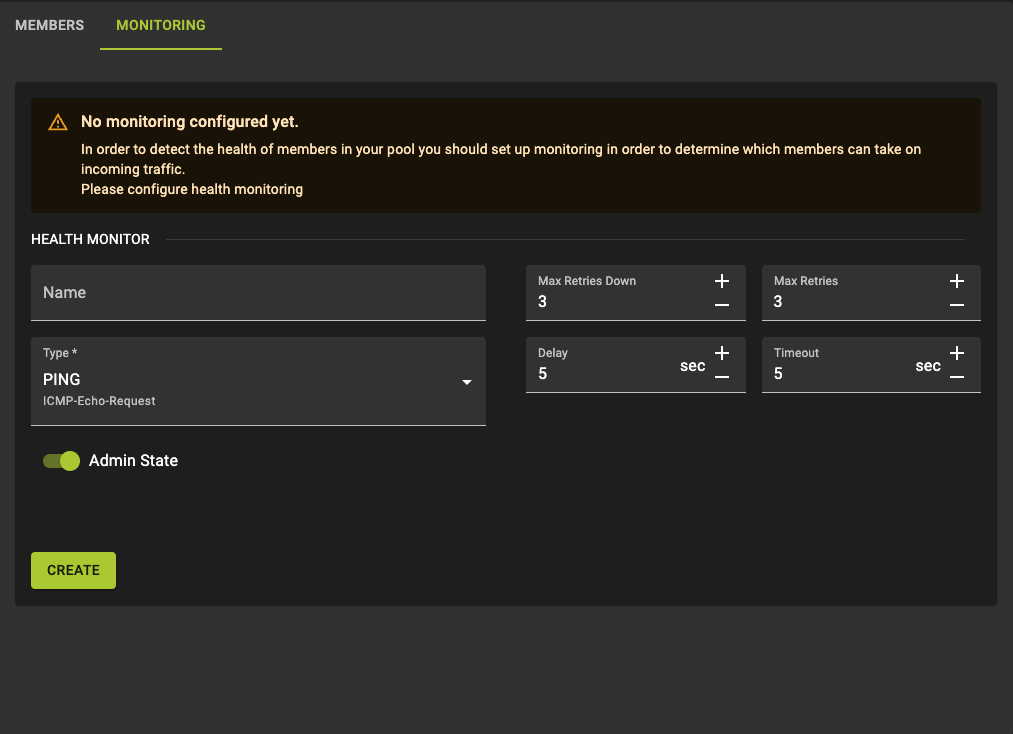The image size is (1013, 734).
Task: Decrease Delay seconds with minus icon
Action: click(722, 377)
